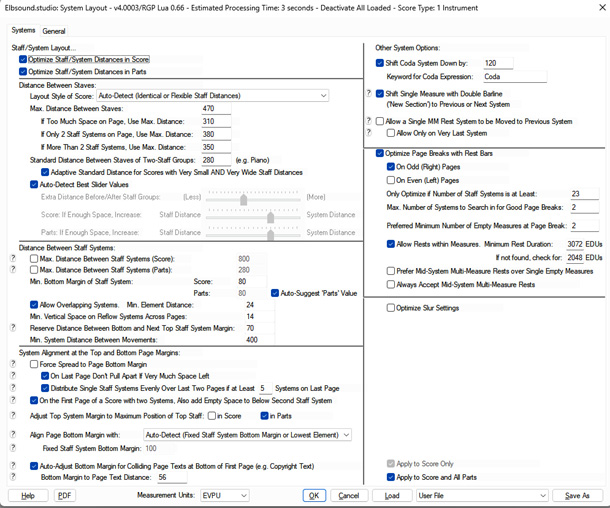Click help icon beside Force Spread to Page Bottom Margin
The image size is (610, 508).
click(14, 365)
